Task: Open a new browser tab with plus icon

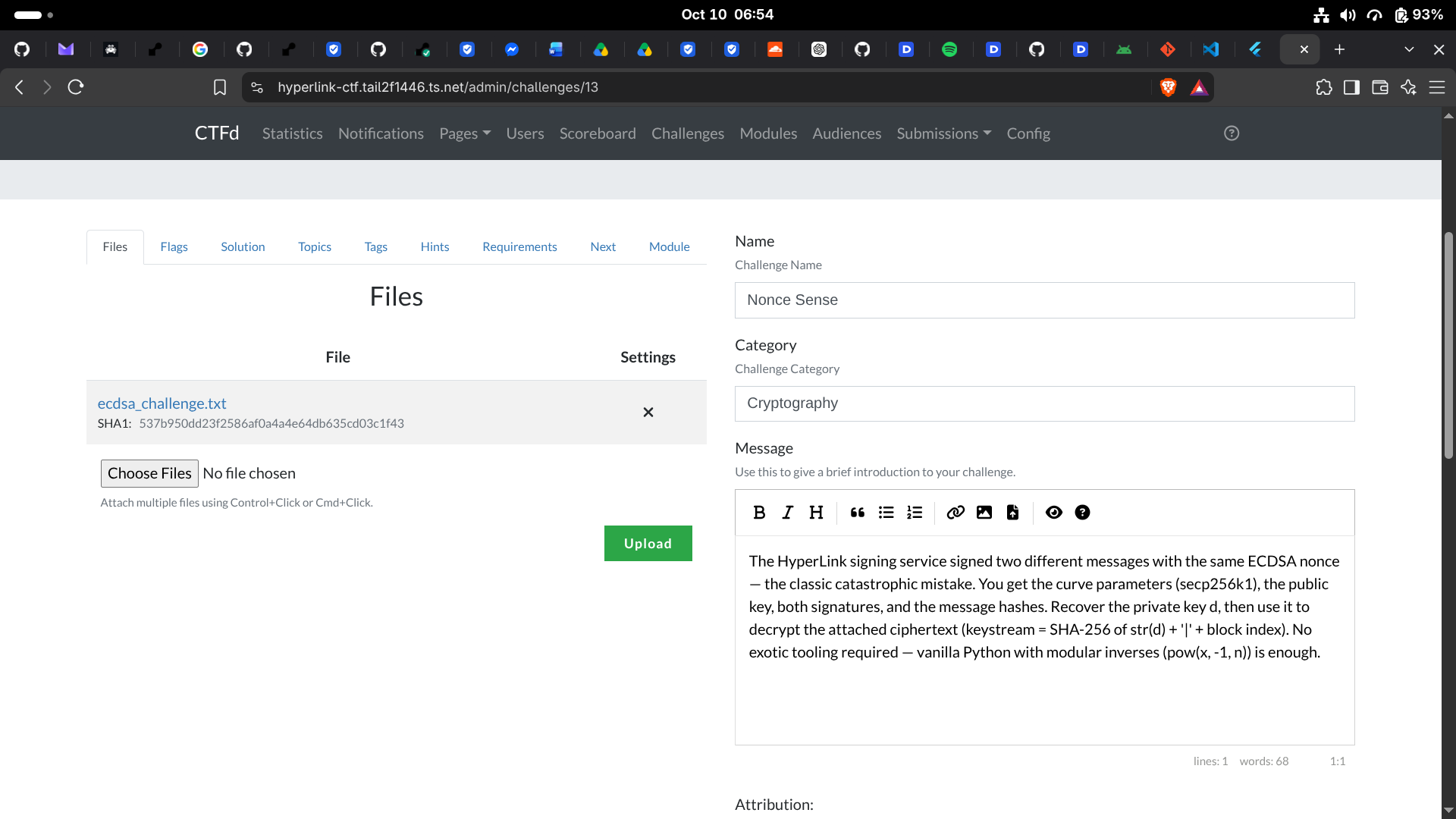Action: [1339, 49]
